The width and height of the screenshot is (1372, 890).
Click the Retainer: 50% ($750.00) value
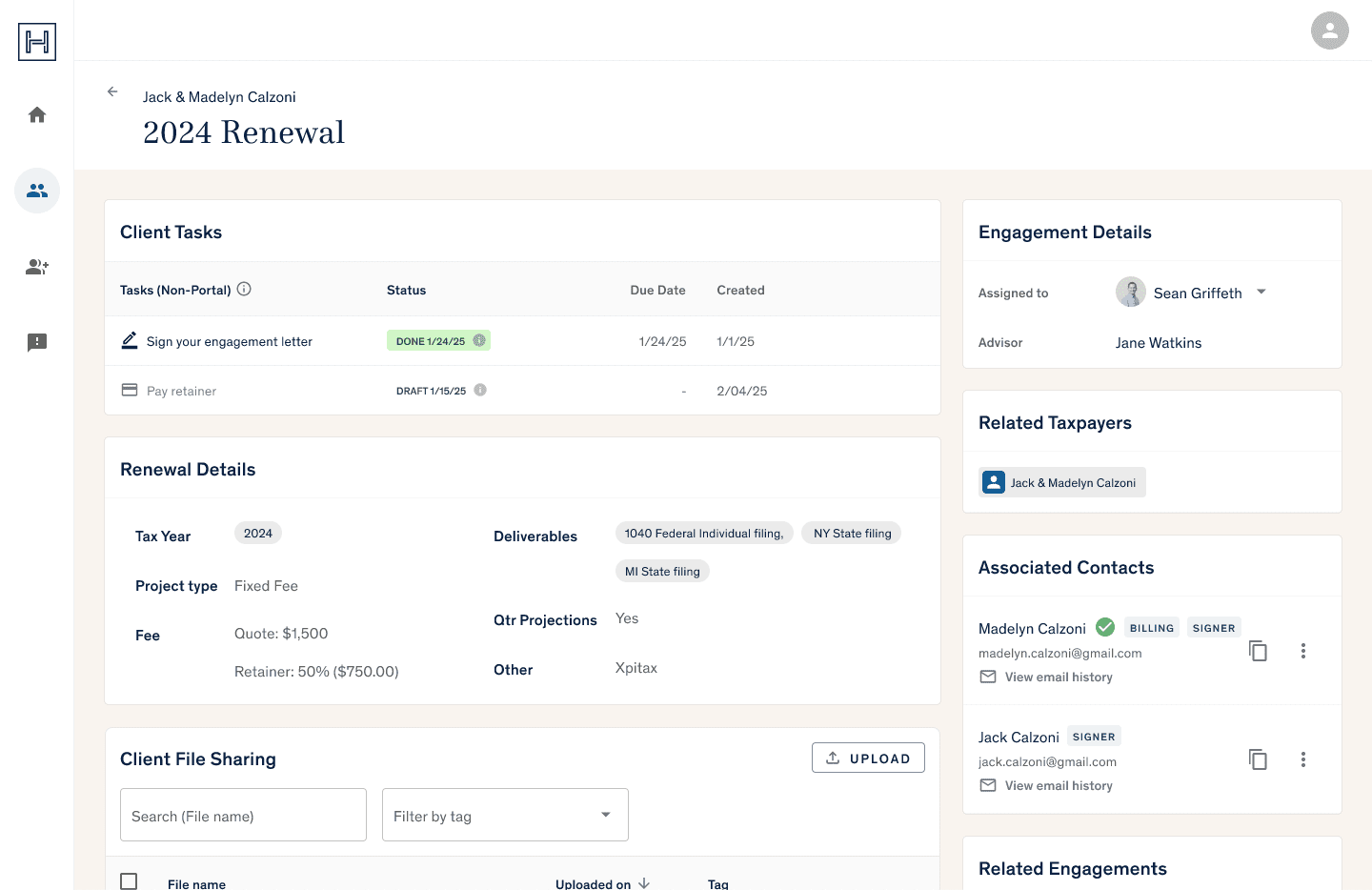(316, 671)
